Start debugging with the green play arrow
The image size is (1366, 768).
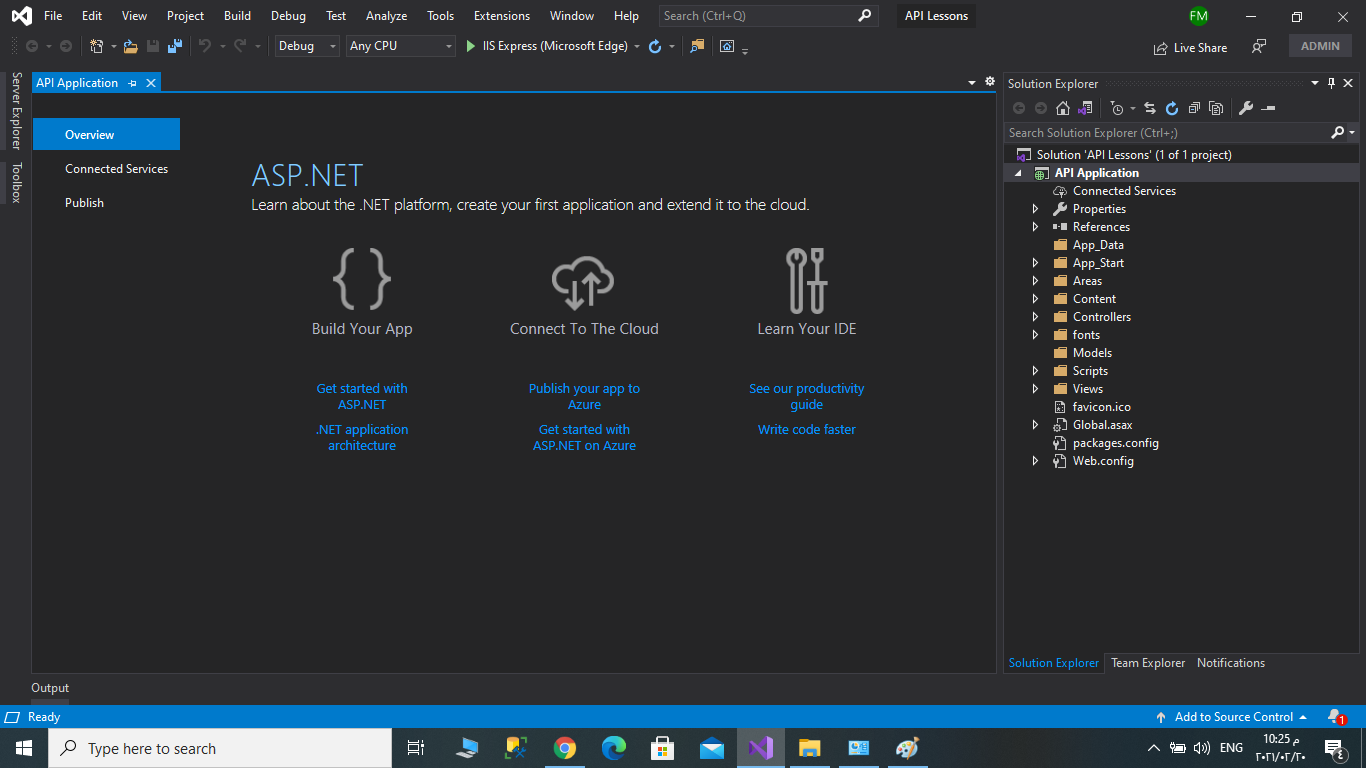pos(471,46)
